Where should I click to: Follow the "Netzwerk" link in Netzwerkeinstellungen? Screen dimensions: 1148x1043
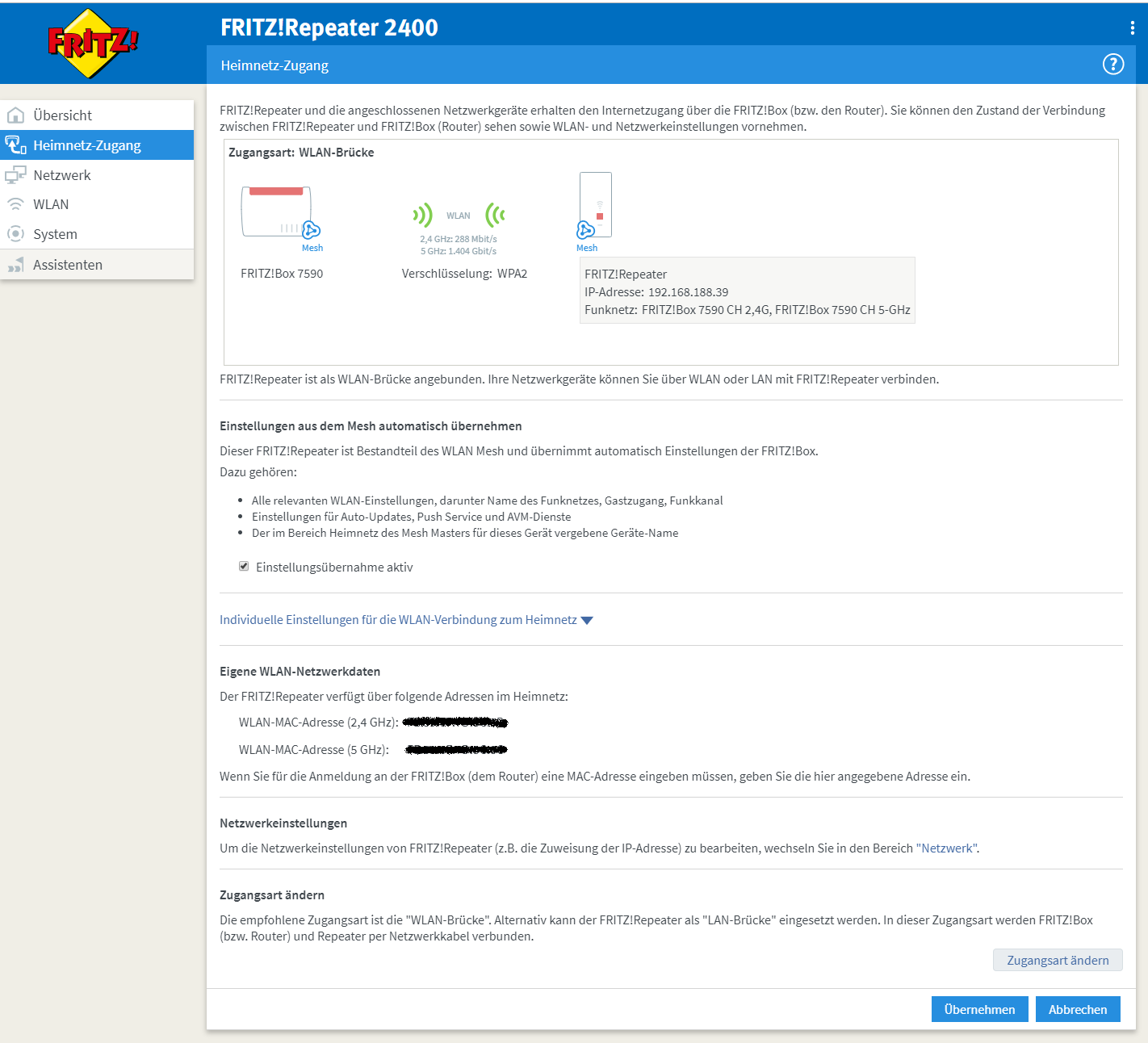[947, 848]
